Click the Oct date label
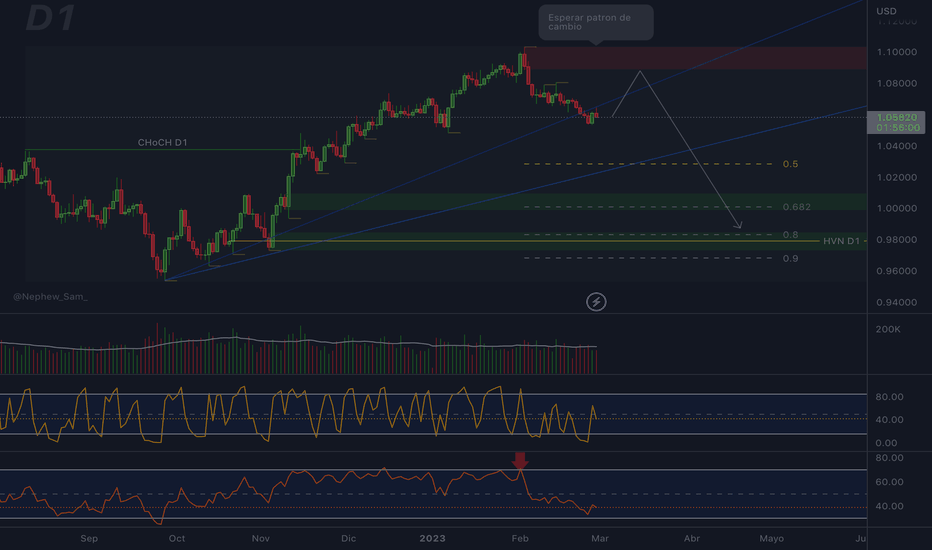Viewport: 932px width, 550px height. coord(177,539)
